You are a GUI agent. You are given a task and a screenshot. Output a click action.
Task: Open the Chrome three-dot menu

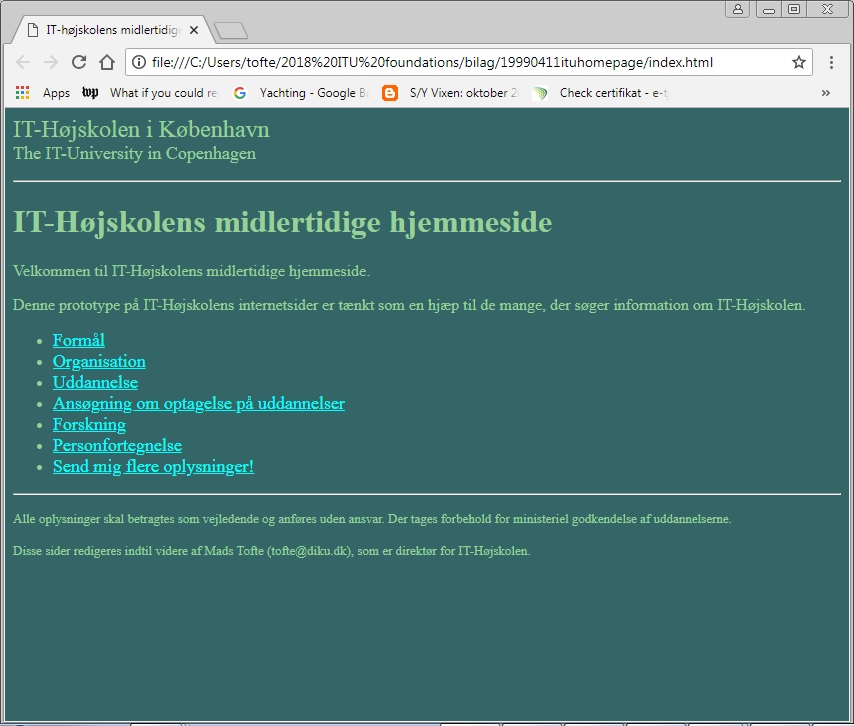832,61
